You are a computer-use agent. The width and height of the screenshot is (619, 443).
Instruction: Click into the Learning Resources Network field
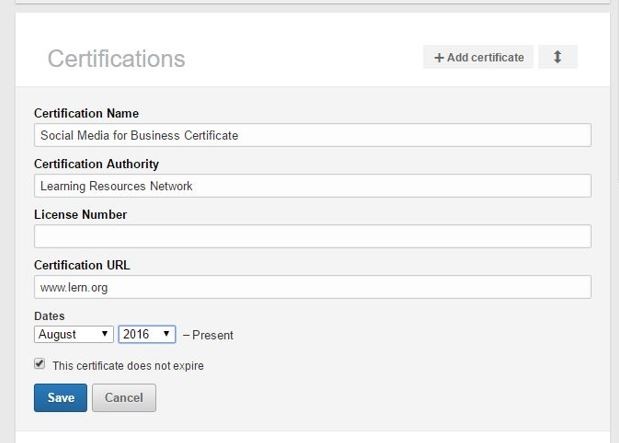coord(312,186)
